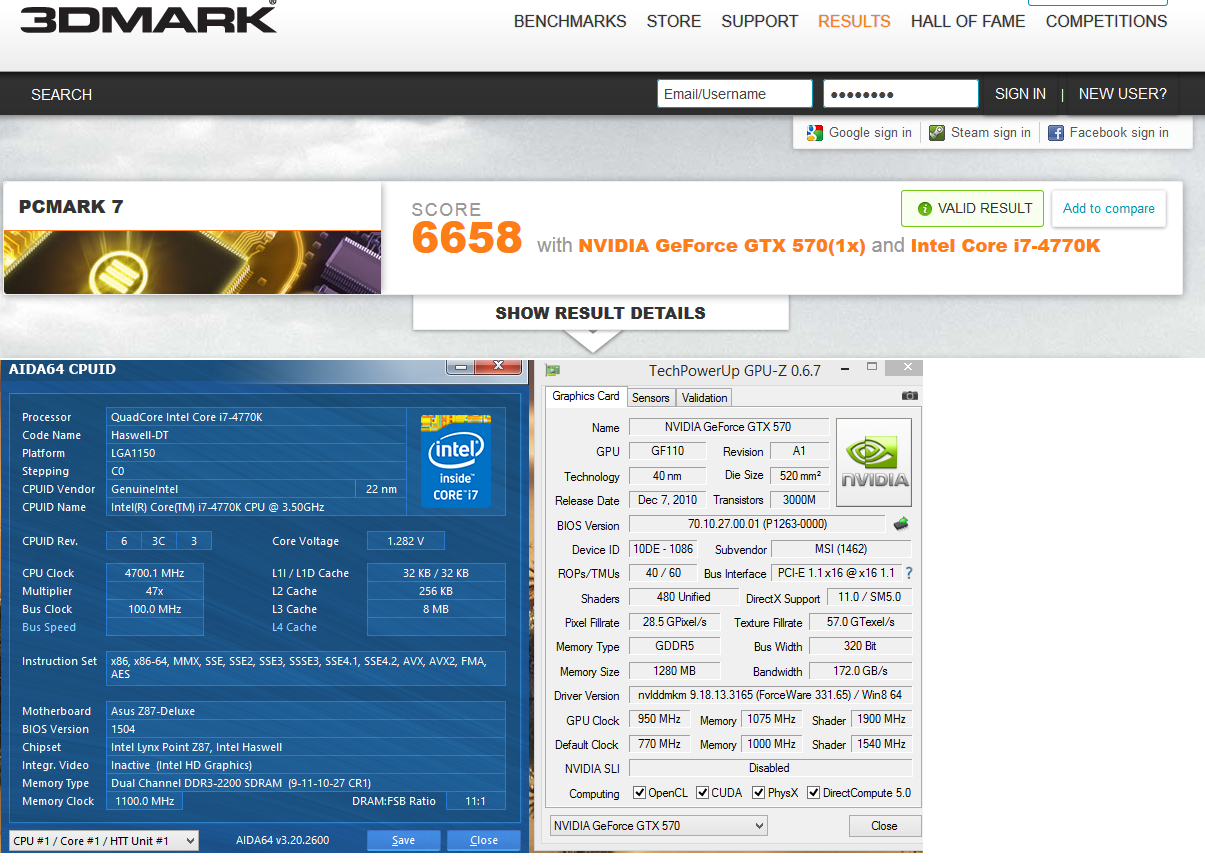Click the PCMark 7 benchmark thumbnail image
Screen dimensions: 1205x867
click(192, 262)
